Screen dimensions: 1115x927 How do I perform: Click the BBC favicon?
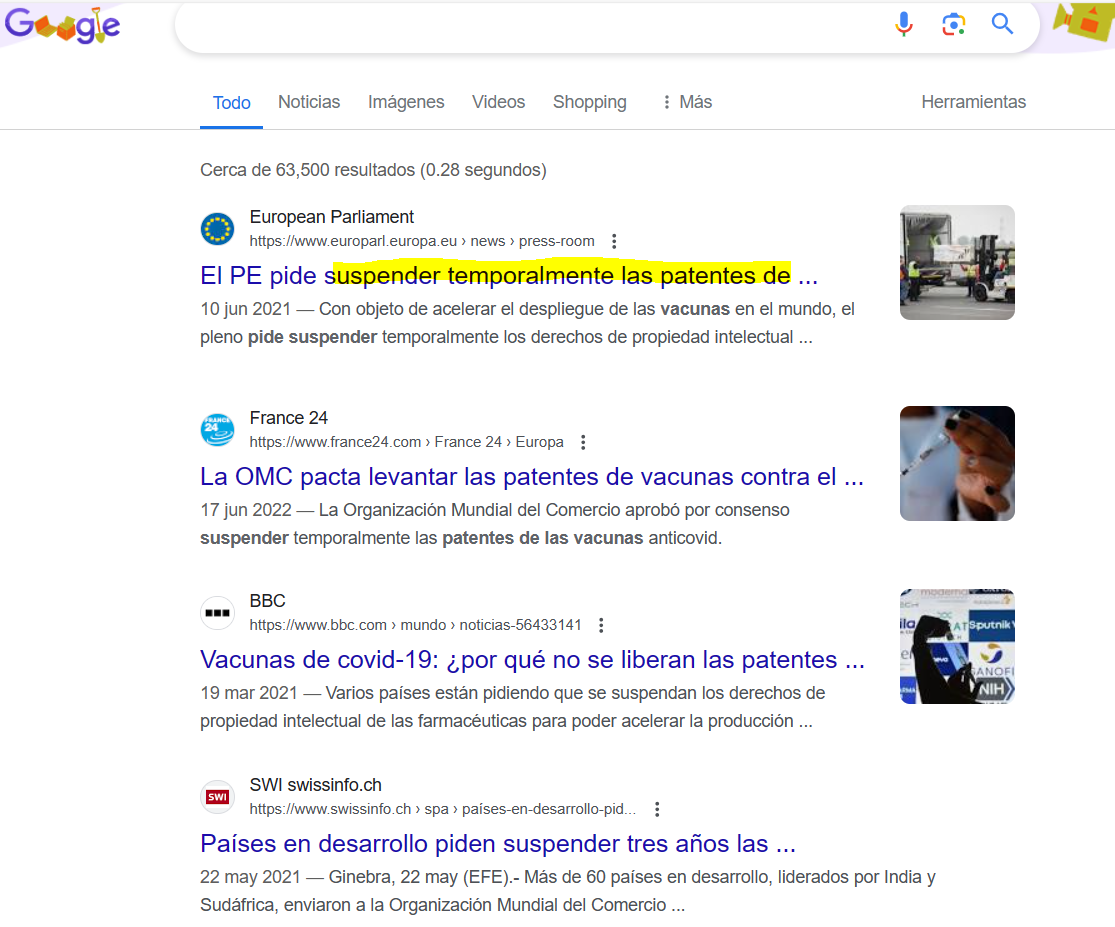218,613
